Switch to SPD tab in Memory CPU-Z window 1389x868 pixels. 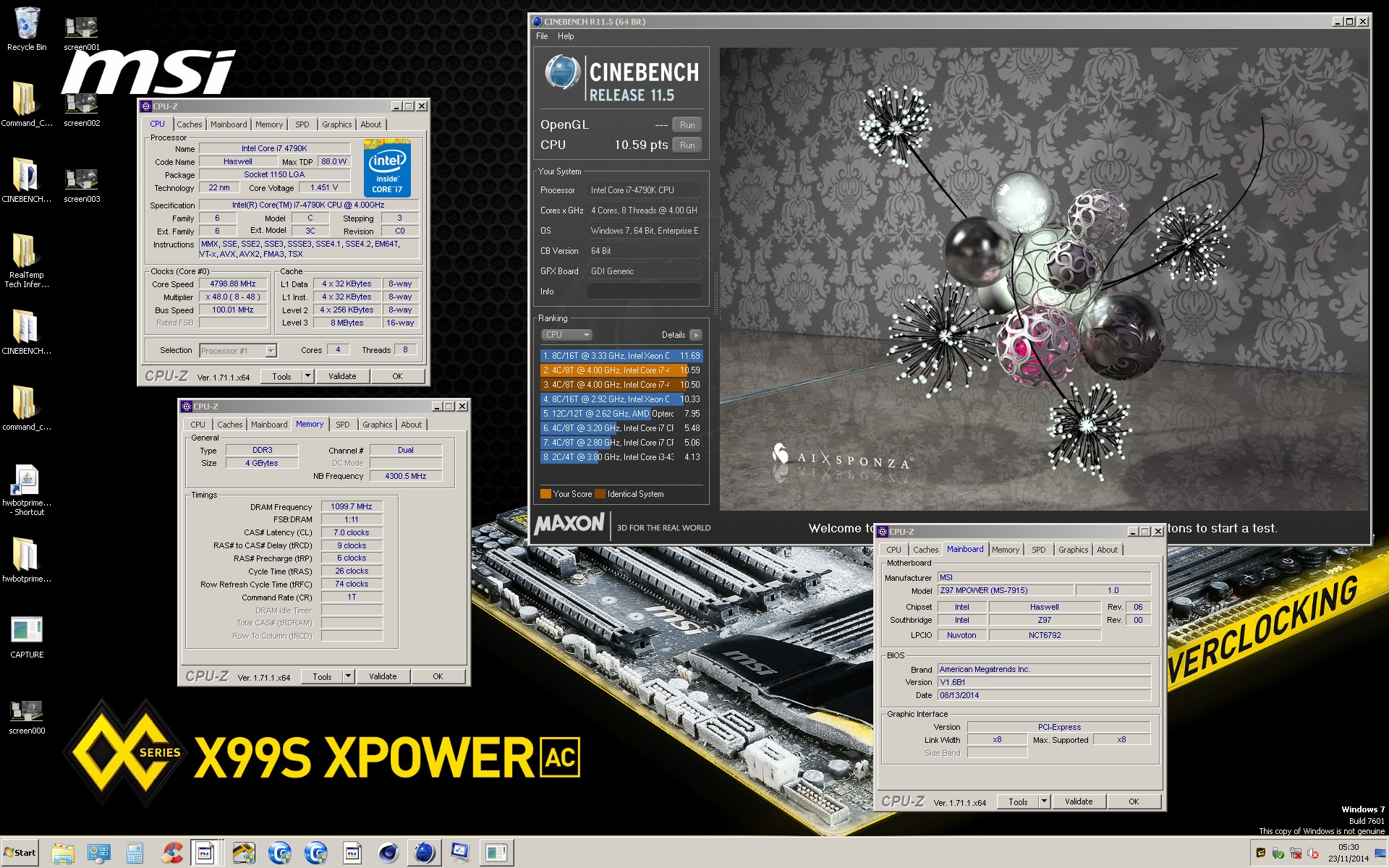343,425
